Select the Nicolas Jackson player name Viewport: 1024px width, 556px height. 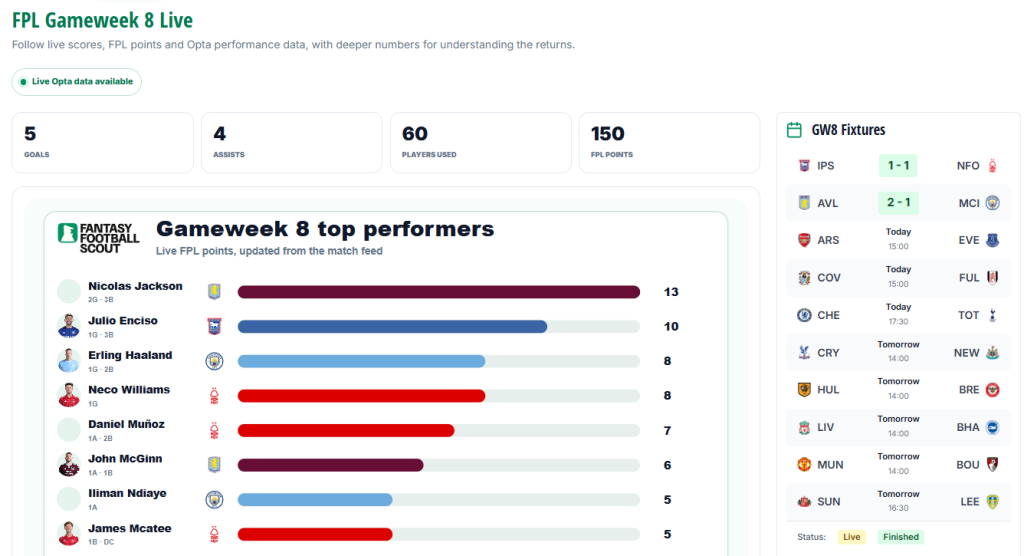135,286
